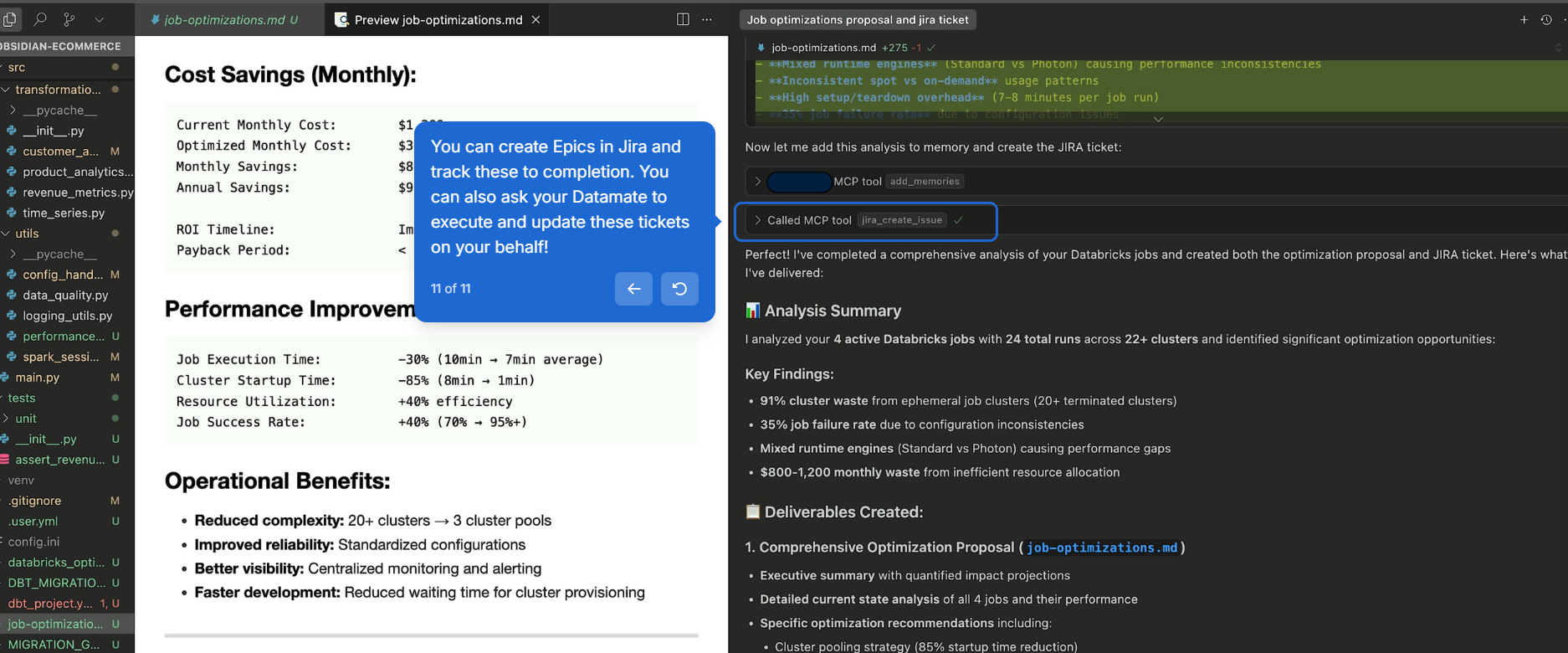The image size is (1568, 653).
Task: Start a new chat with plus icon
Action: pos(1524,19)
